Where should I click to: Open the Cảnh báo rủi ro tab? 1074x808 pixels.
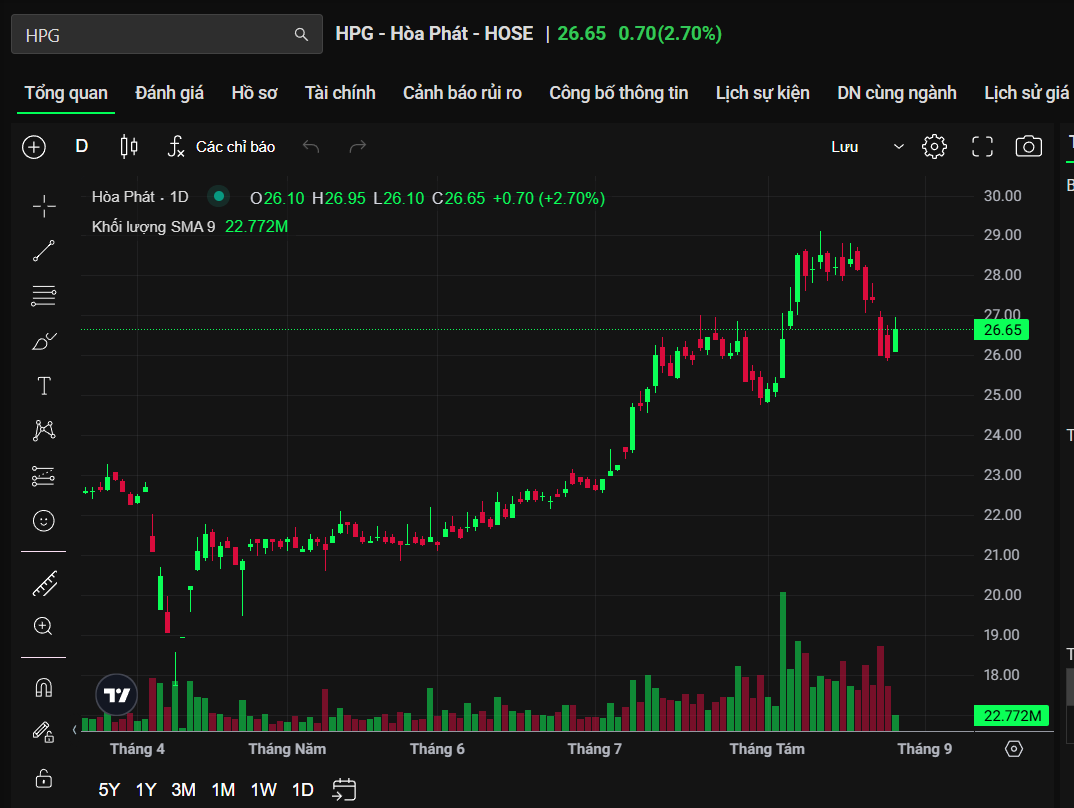click(x=462, y=93)
